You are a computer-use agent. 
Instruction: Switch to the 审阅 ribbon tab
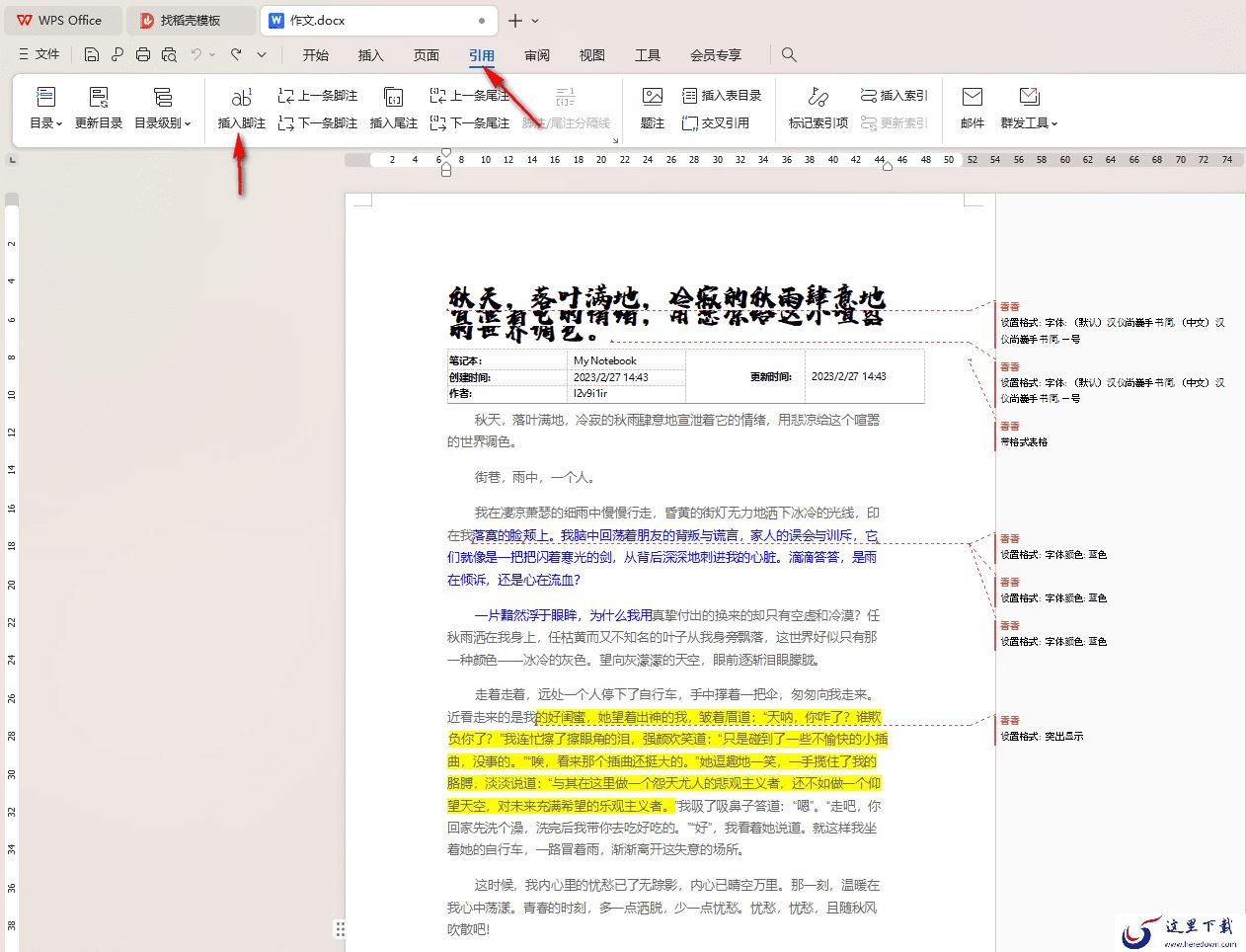(x=537, y=55)
